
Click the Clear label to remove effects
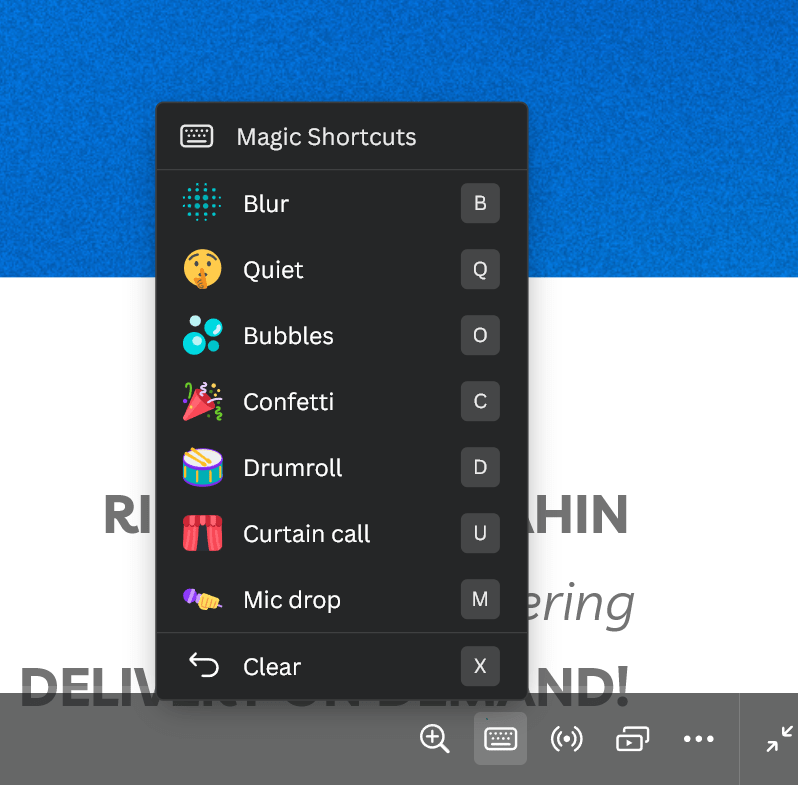click(x=272, y=666)
